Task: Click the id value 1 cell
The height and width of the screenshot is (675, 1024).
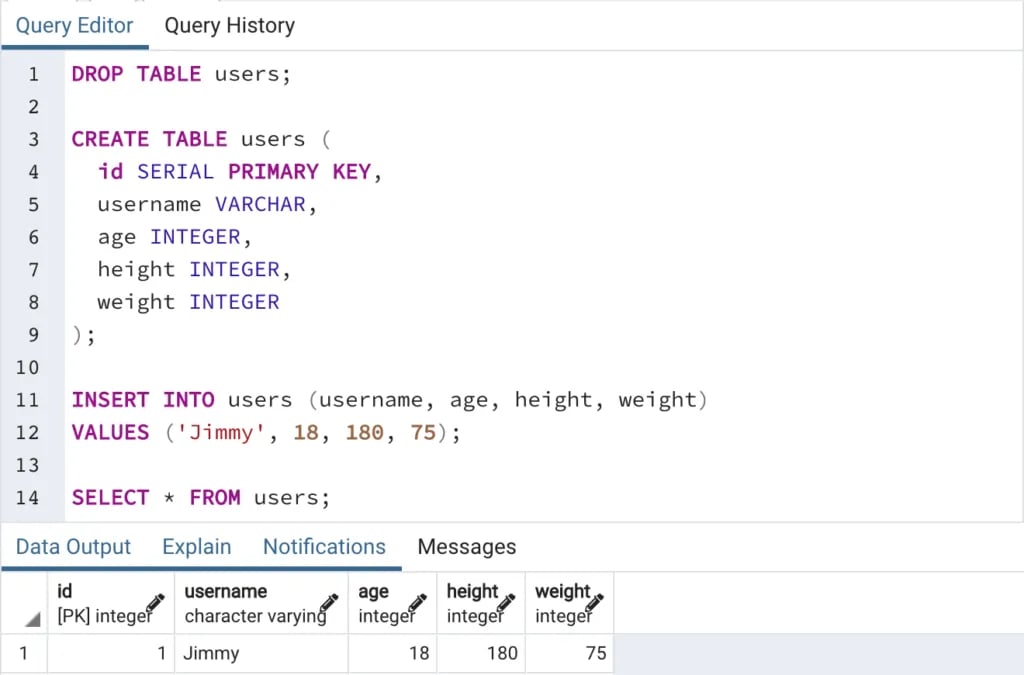Action: tap(111, 653)
